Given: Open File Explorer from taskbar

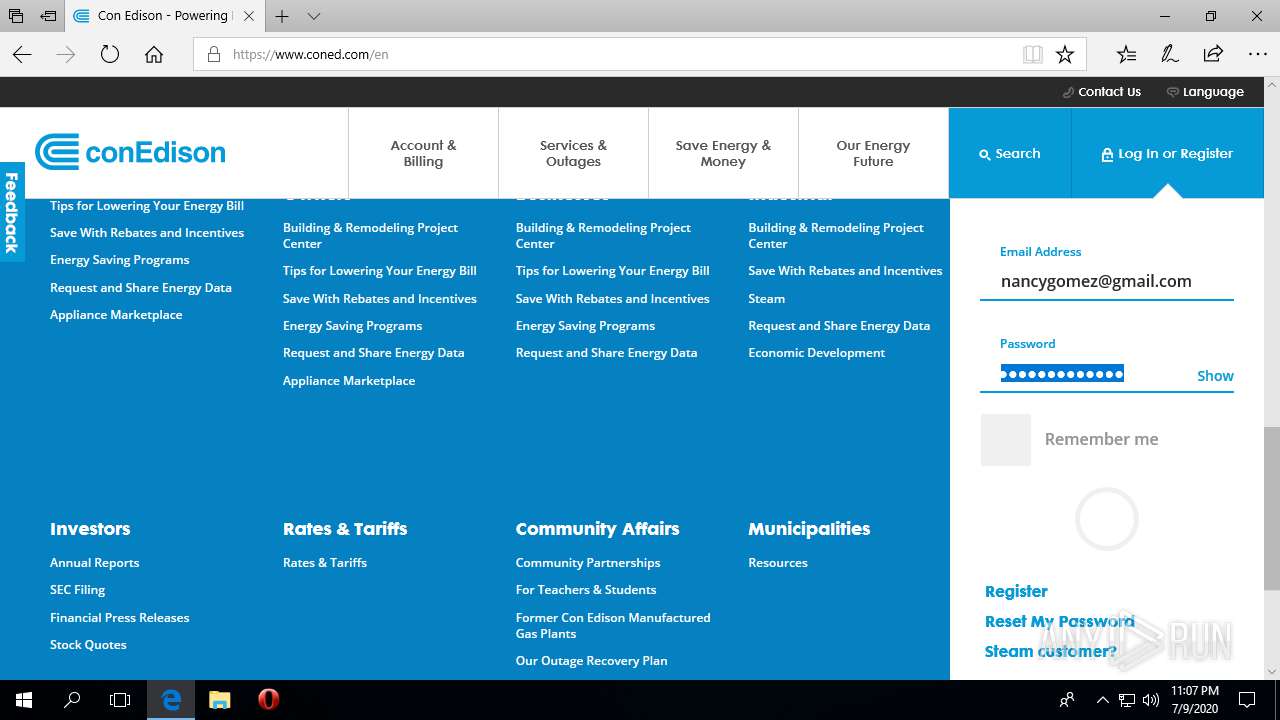Looking at the screenshot, I should point(219,700).
